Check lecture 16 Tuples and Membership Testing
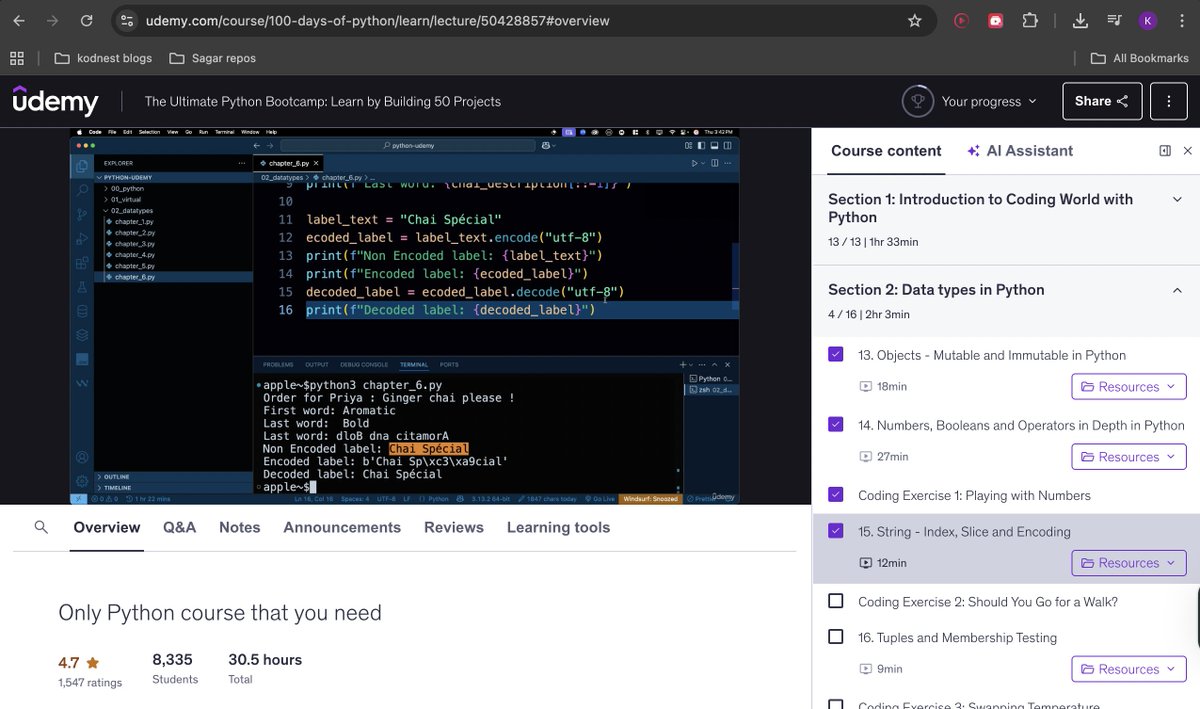The width and height of the screenshot is (1200, 709). 836,637
